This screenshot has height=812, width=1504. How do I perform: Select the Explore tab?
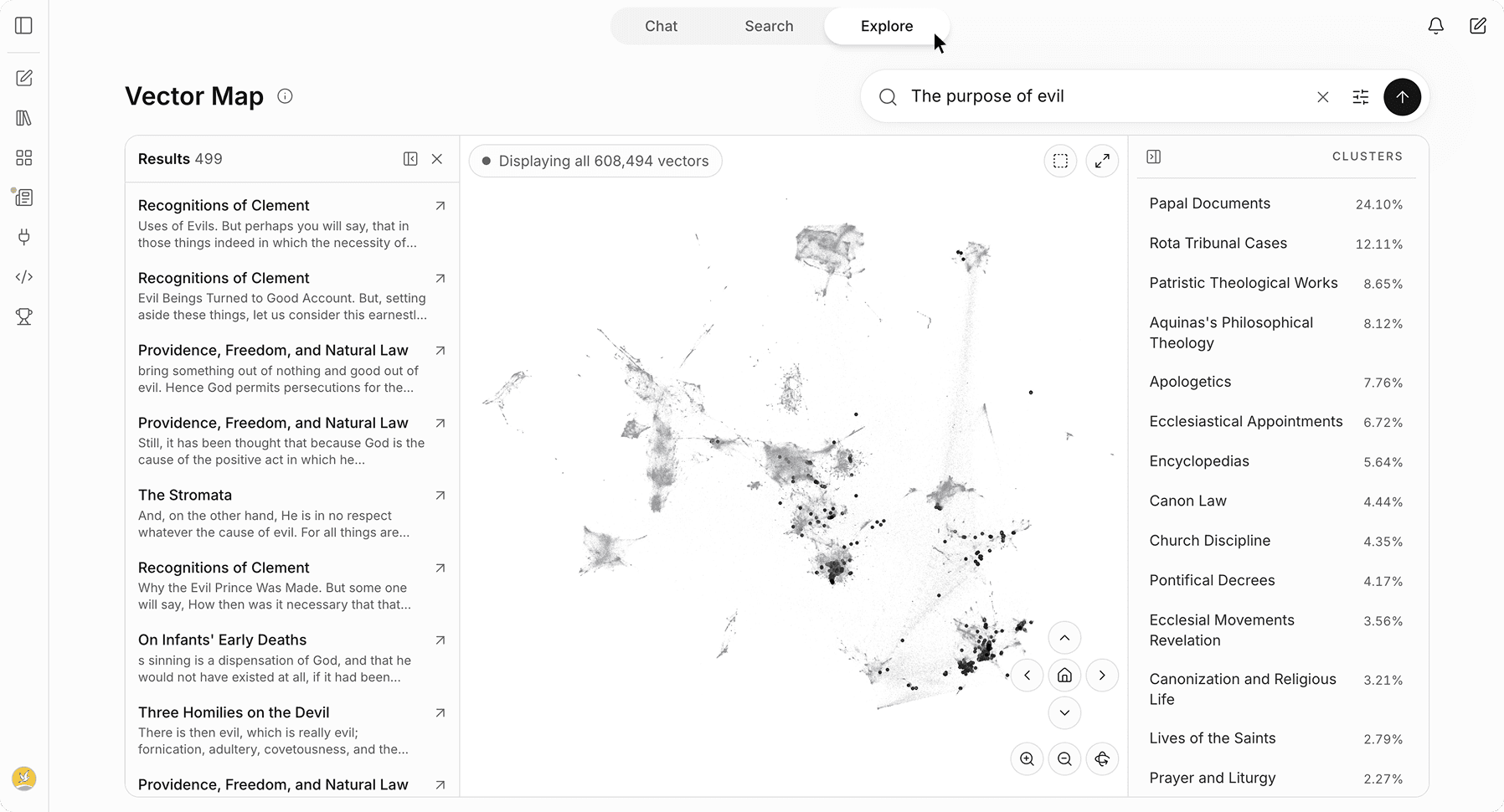[887, 26]
